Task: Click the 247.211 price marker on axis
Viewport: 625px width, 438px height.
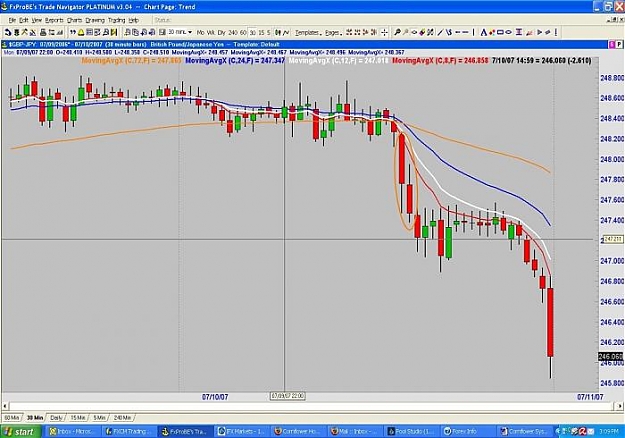Action: 613,239
